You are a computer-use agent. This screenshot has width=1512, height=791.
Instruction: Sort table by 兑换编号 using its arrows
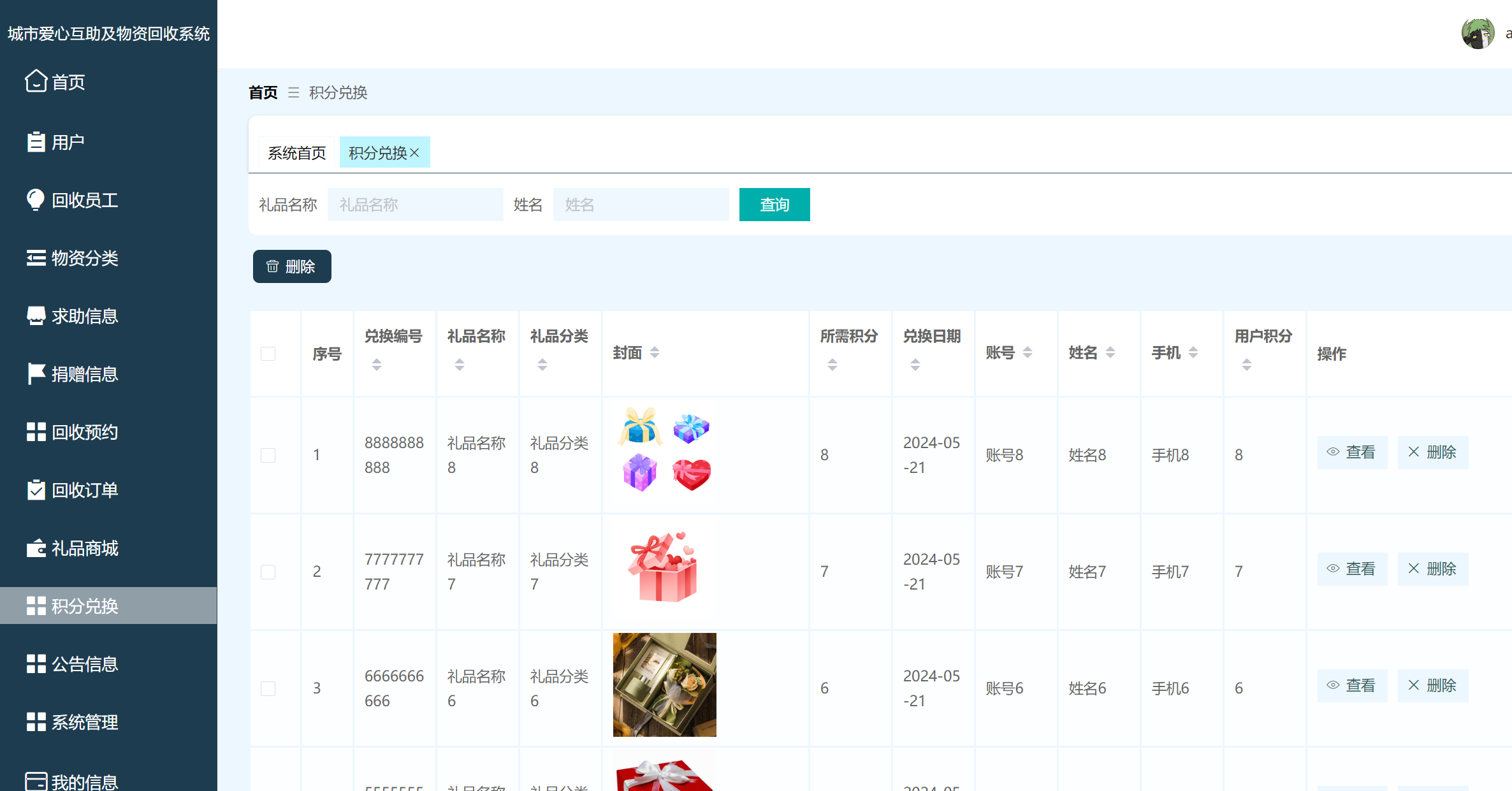coord(376,364)
